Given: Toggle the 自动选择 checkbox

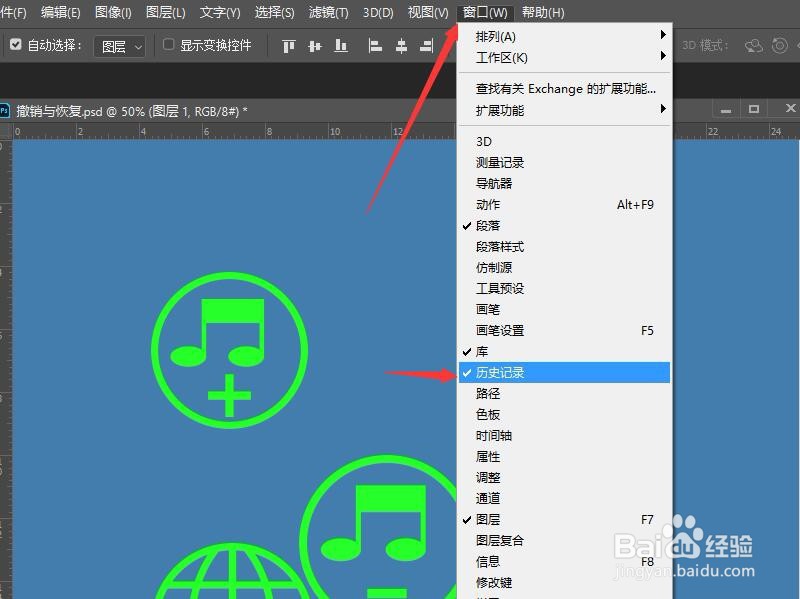Looking at the screenshot, I should (x=16, y=44).
